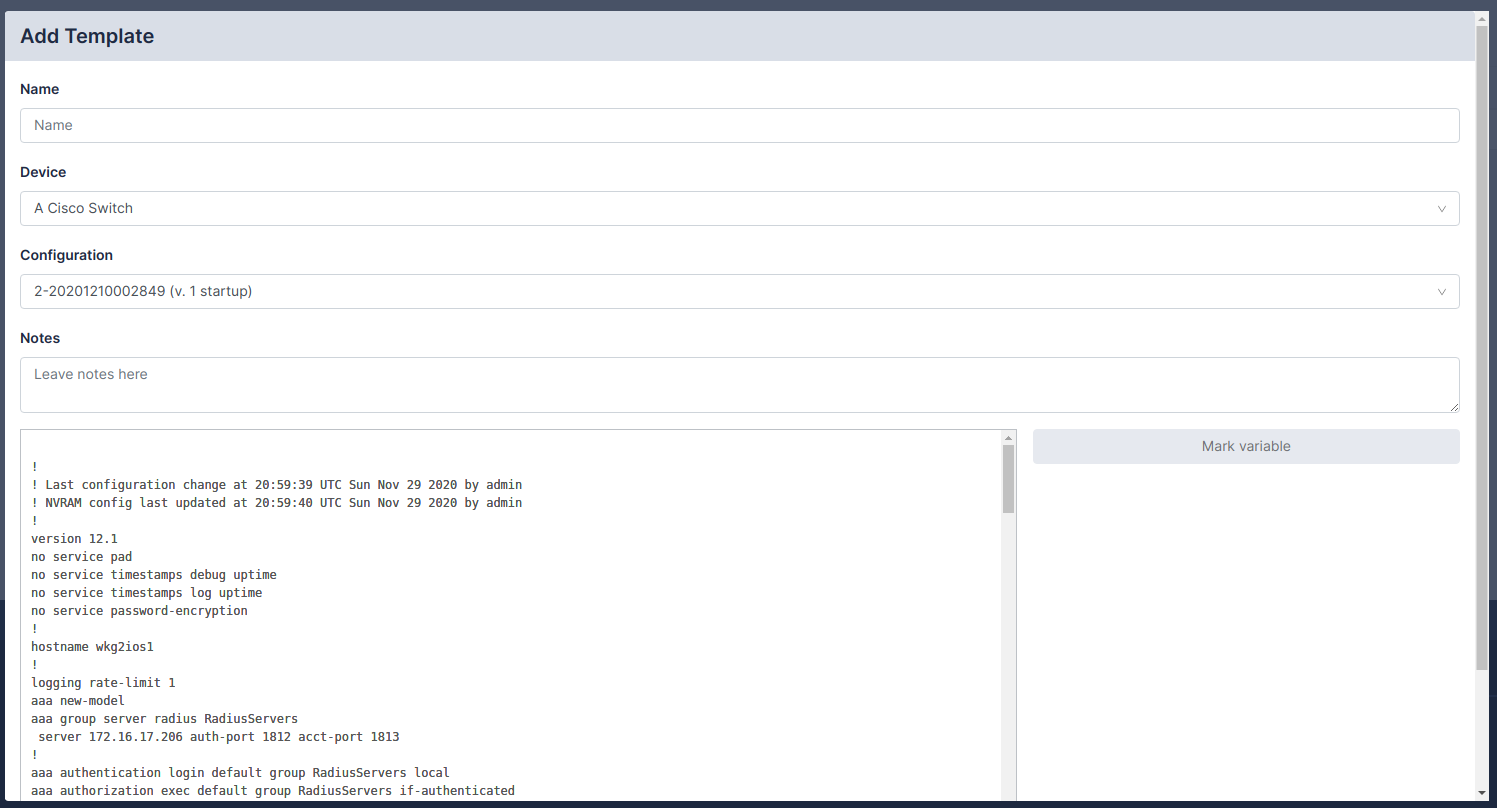Image resolution: width=1497 pixels, height=808 pixels.
Task: Click the page scrollbar up arrow
Action: coord(1482,18)
